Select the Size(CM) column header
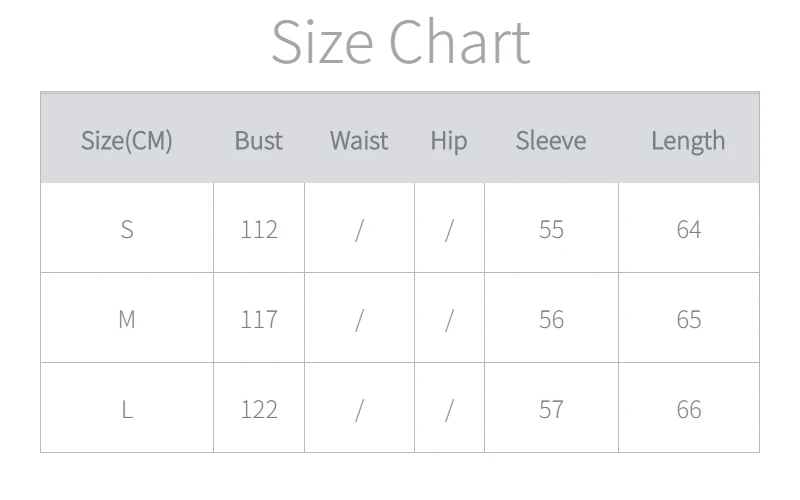Viewport: 800px width, 500px height. (x=127, y=141)
